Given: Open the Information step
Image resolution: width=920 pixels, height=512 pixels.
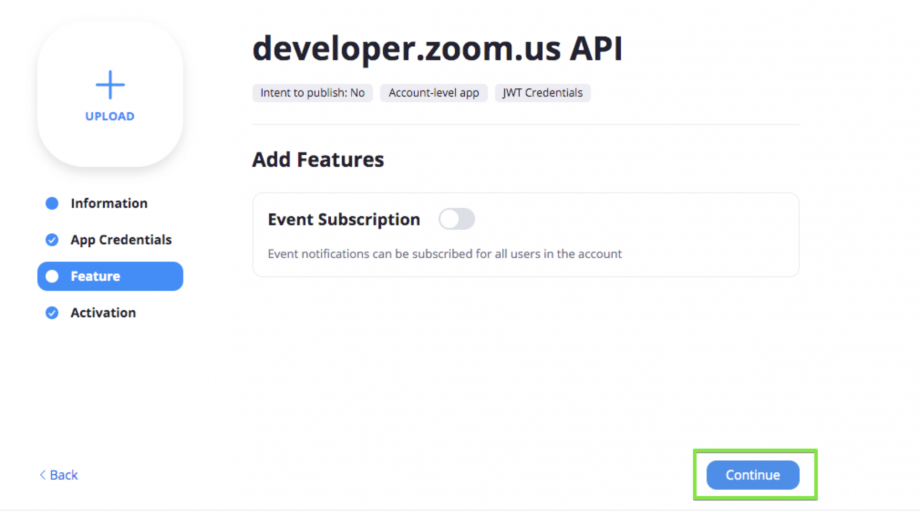Looking at the screenshot, I should pyautogui.click(x=109, y=204).
